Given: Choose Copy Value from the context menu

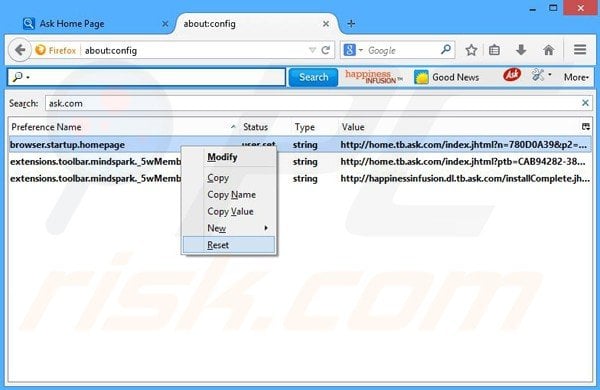Looking at the screenshot, I should point(229,211).
